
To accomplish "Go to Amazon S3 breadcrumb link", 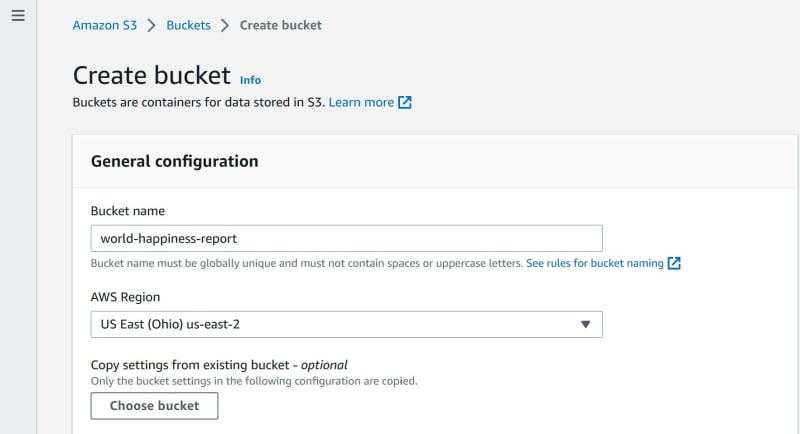I will tap(105, 25).
